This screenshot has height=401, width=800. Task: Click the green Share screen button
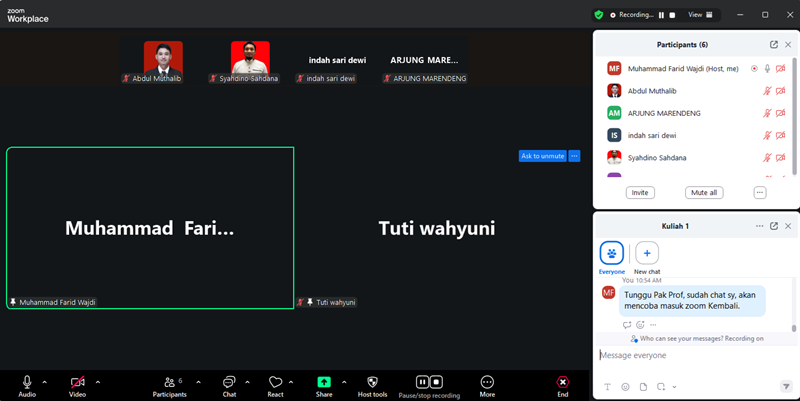[x=324, y=386]
